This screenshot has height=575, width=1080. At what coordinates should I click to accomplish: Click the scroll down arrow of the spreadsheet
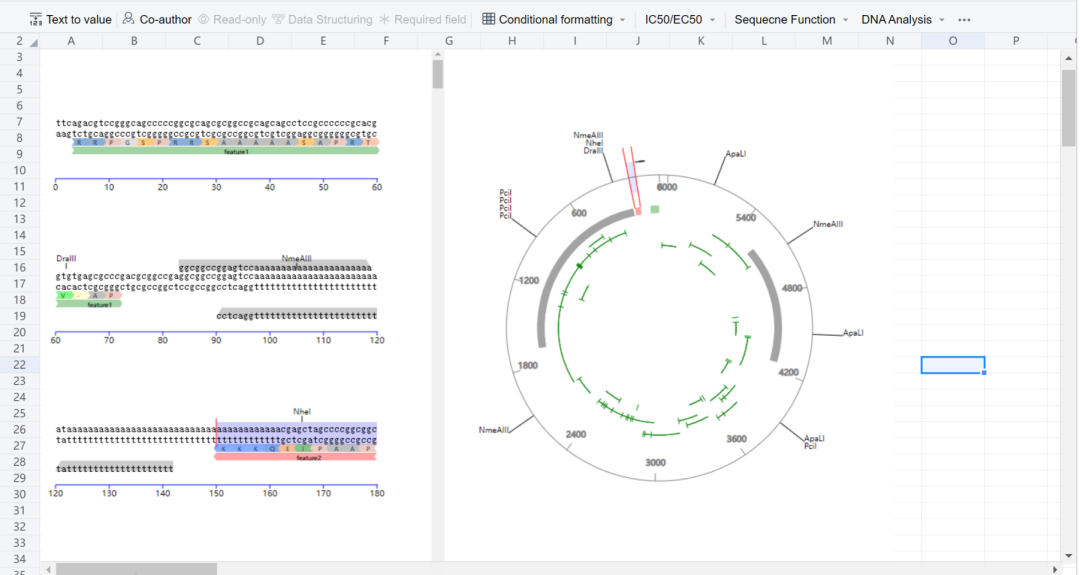[1068, 556]
